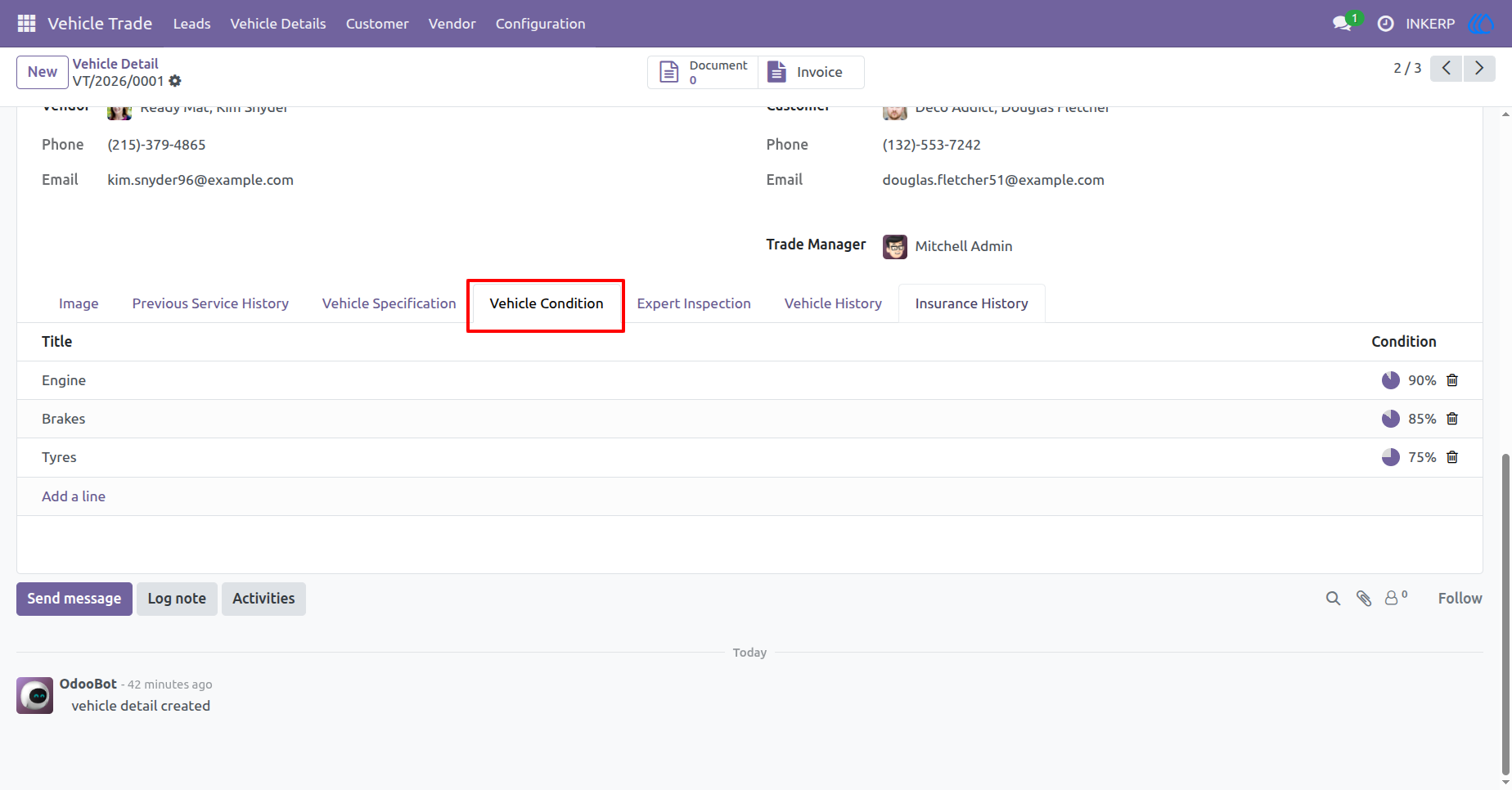Open the Document smart button
This screenshot has height=790, width=1512.
(x=703, y=72)
